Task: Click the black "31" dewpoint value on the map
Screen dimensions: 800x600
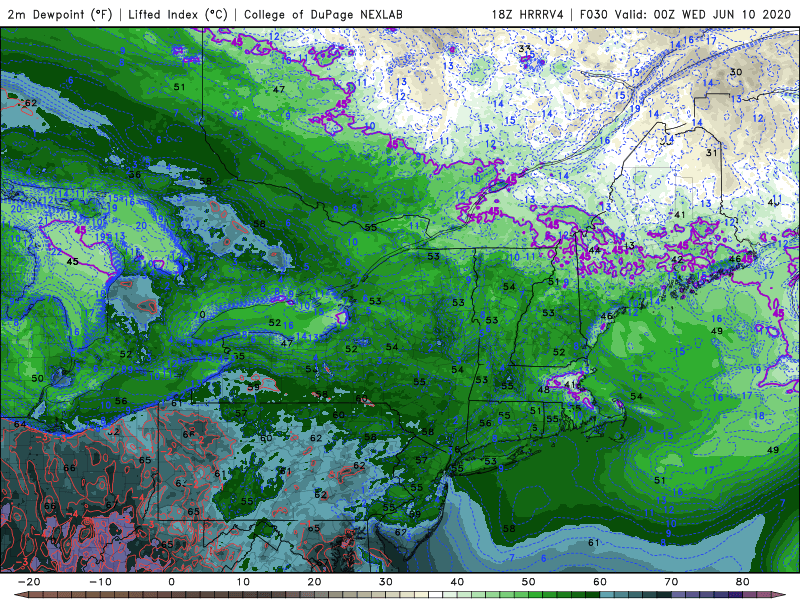Action: (712, 153)
